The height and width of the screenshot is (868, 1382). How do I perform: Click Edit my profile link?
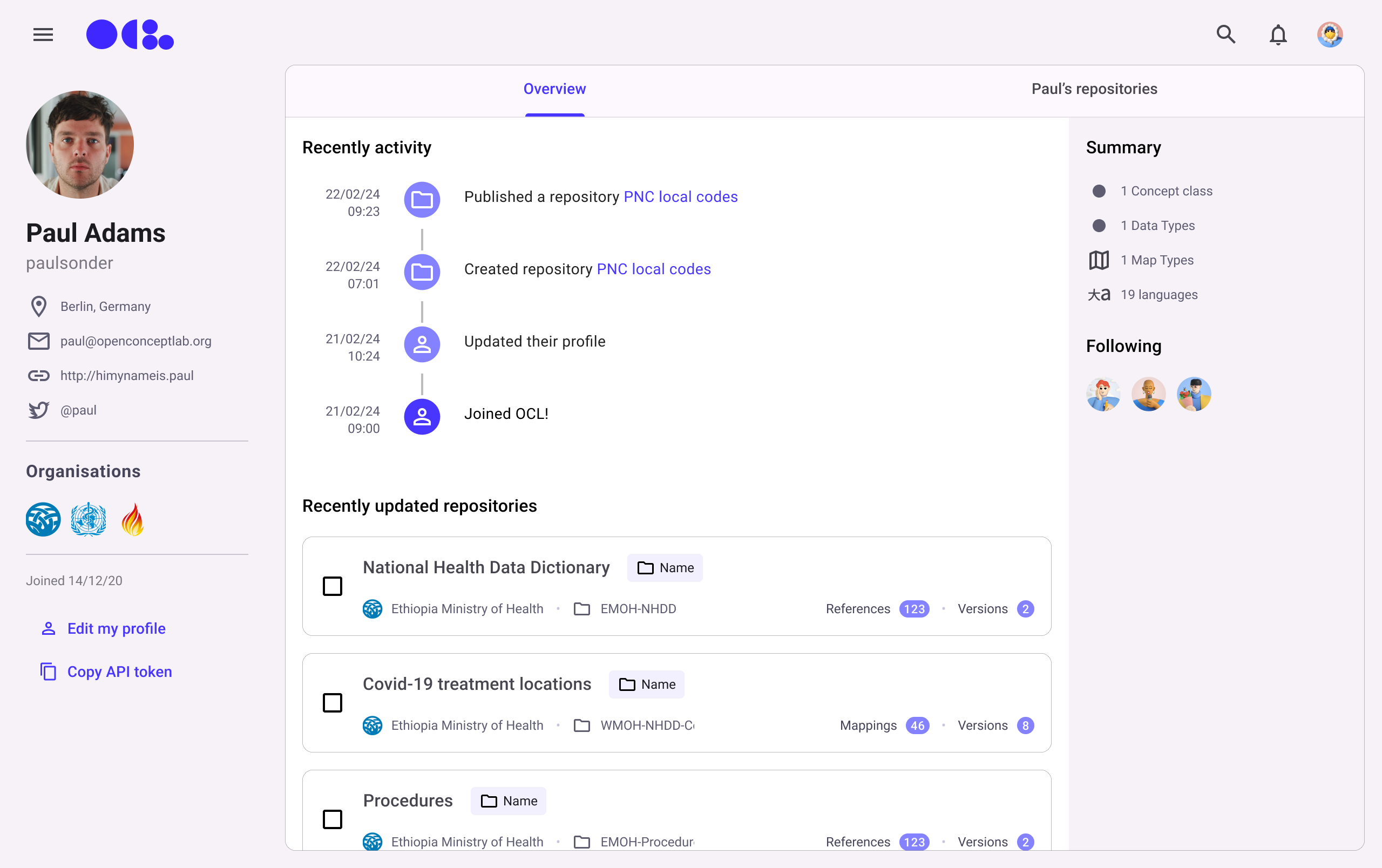pos(116,629)
